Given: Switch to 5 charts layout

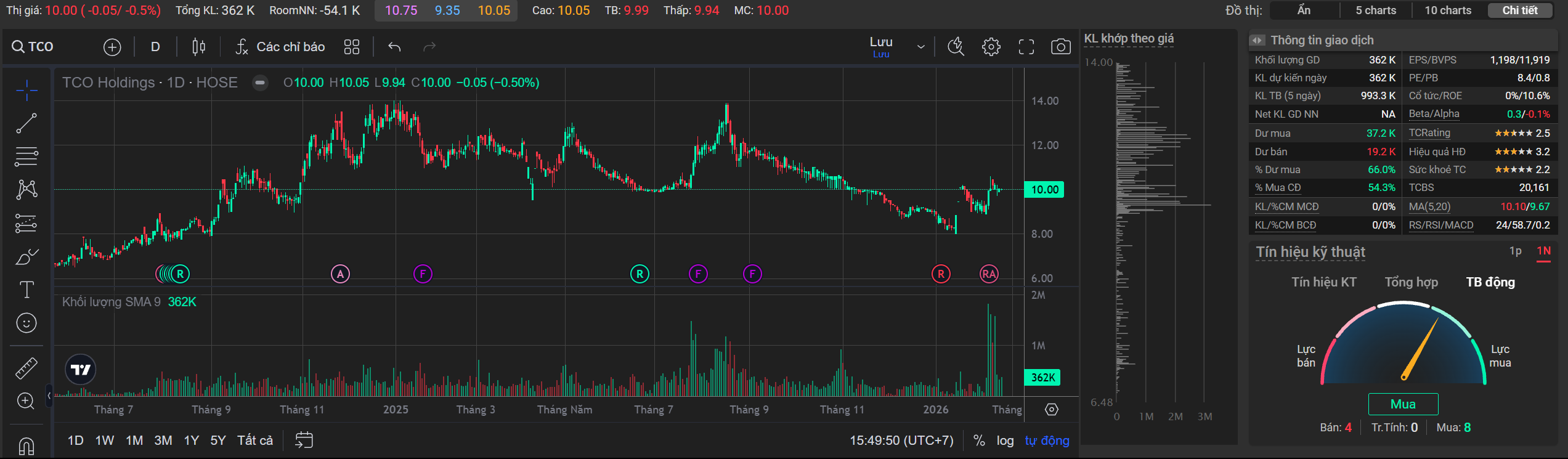Looking at the screenshot, I should click(1376, 10).
